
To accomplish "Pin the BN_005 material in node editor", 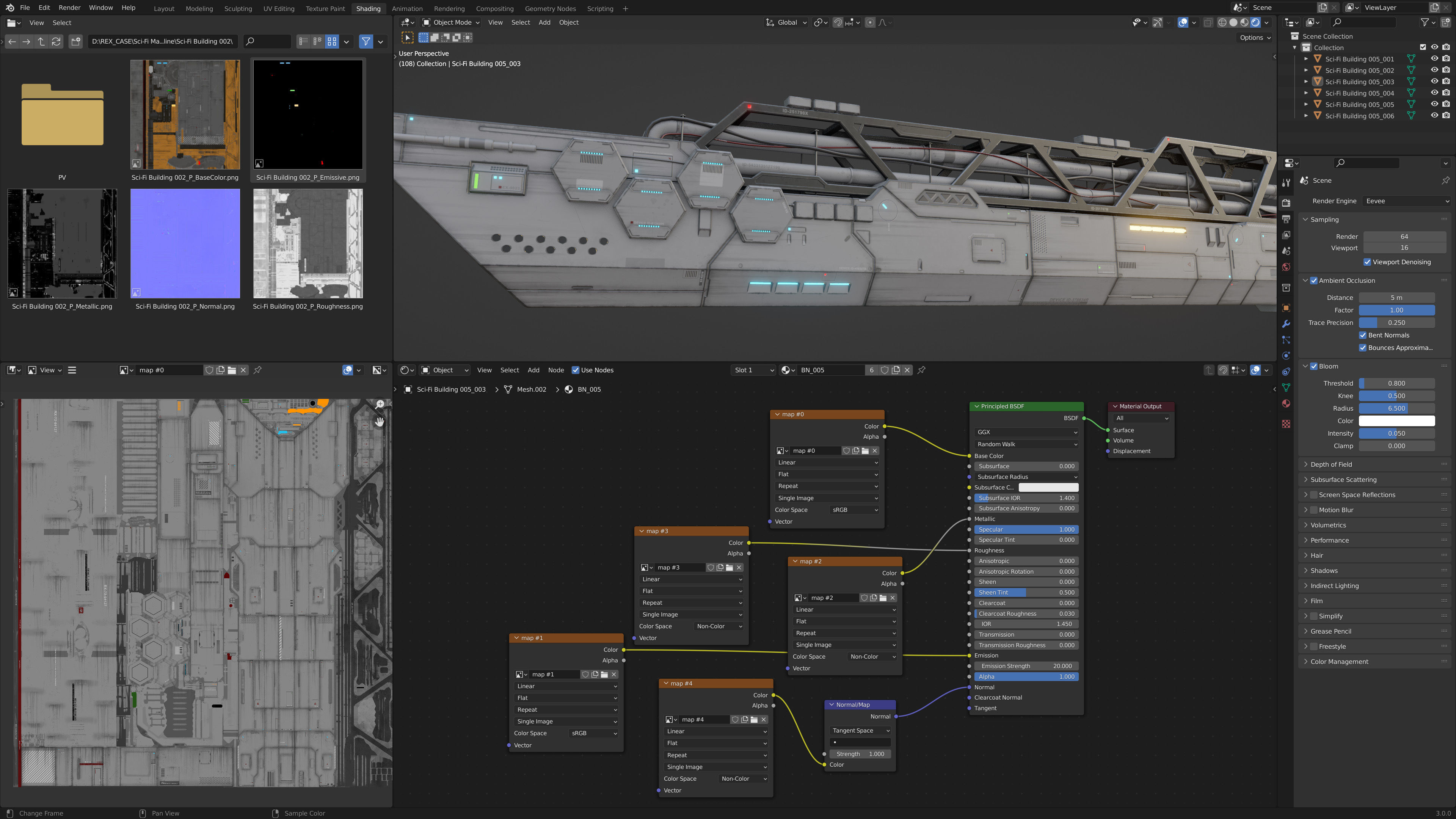I will coord(922,370).
